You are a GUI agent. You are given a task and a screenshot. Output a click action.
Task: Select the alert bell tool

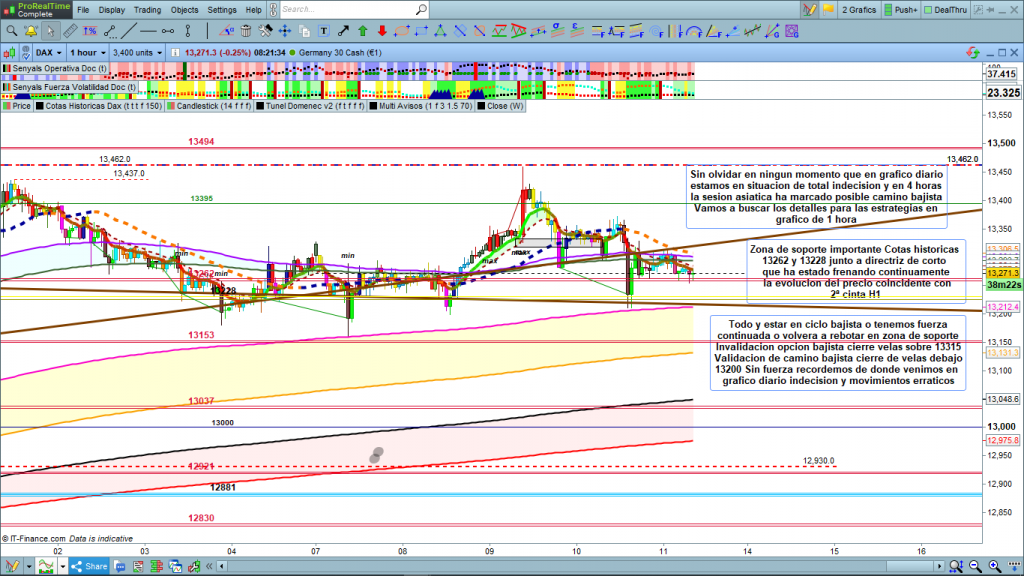pos(33,30)
